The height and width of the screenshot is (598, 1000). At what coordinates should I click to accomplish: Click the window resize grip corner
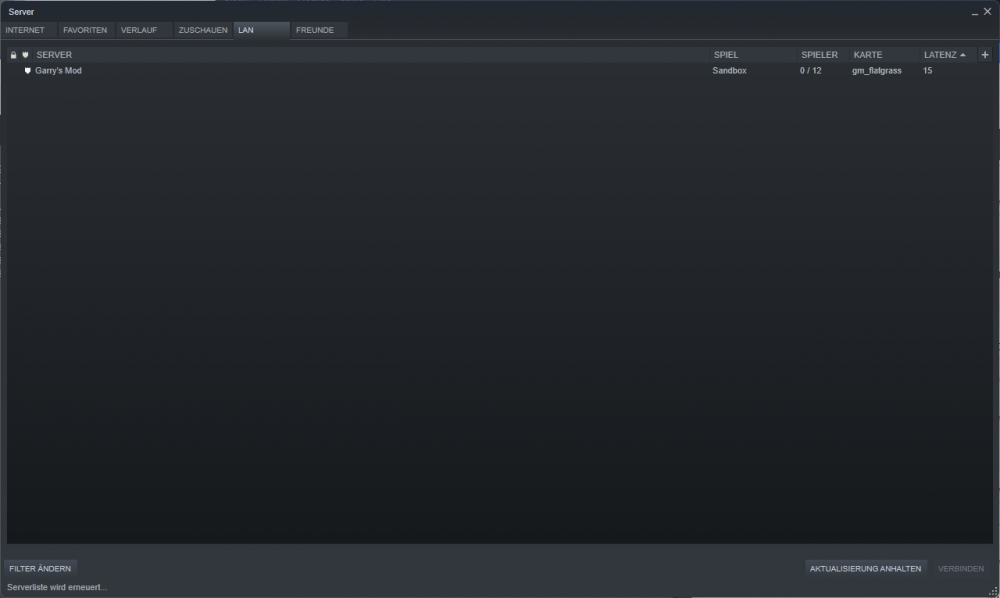click(994, 592)
